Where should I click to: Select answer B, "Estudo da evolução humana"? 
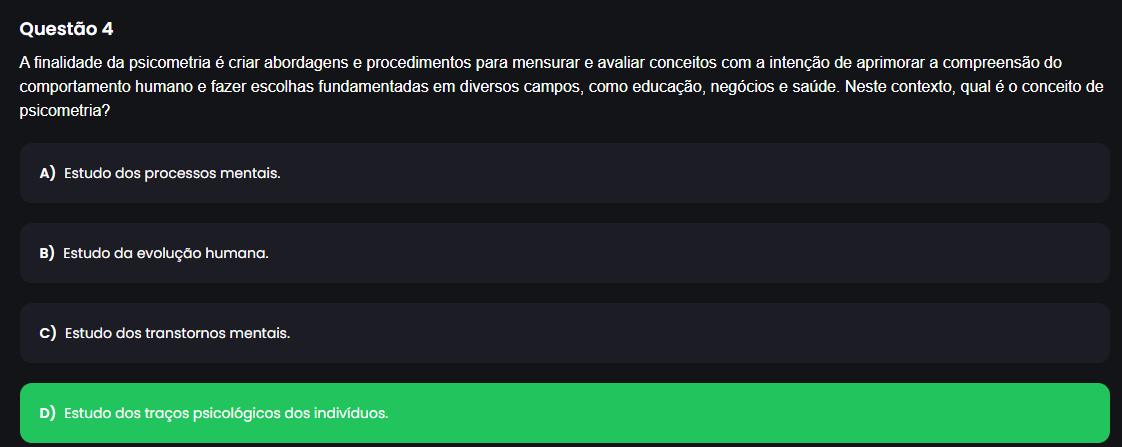point(166,253)
